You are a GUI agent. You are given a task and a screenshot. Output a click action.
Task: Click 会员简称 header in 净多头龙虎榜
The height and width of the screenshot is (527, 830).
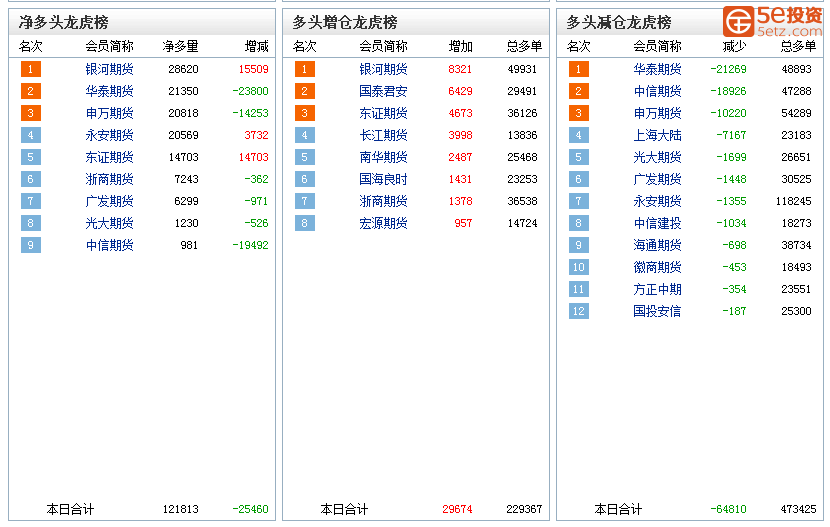[110, 47]
